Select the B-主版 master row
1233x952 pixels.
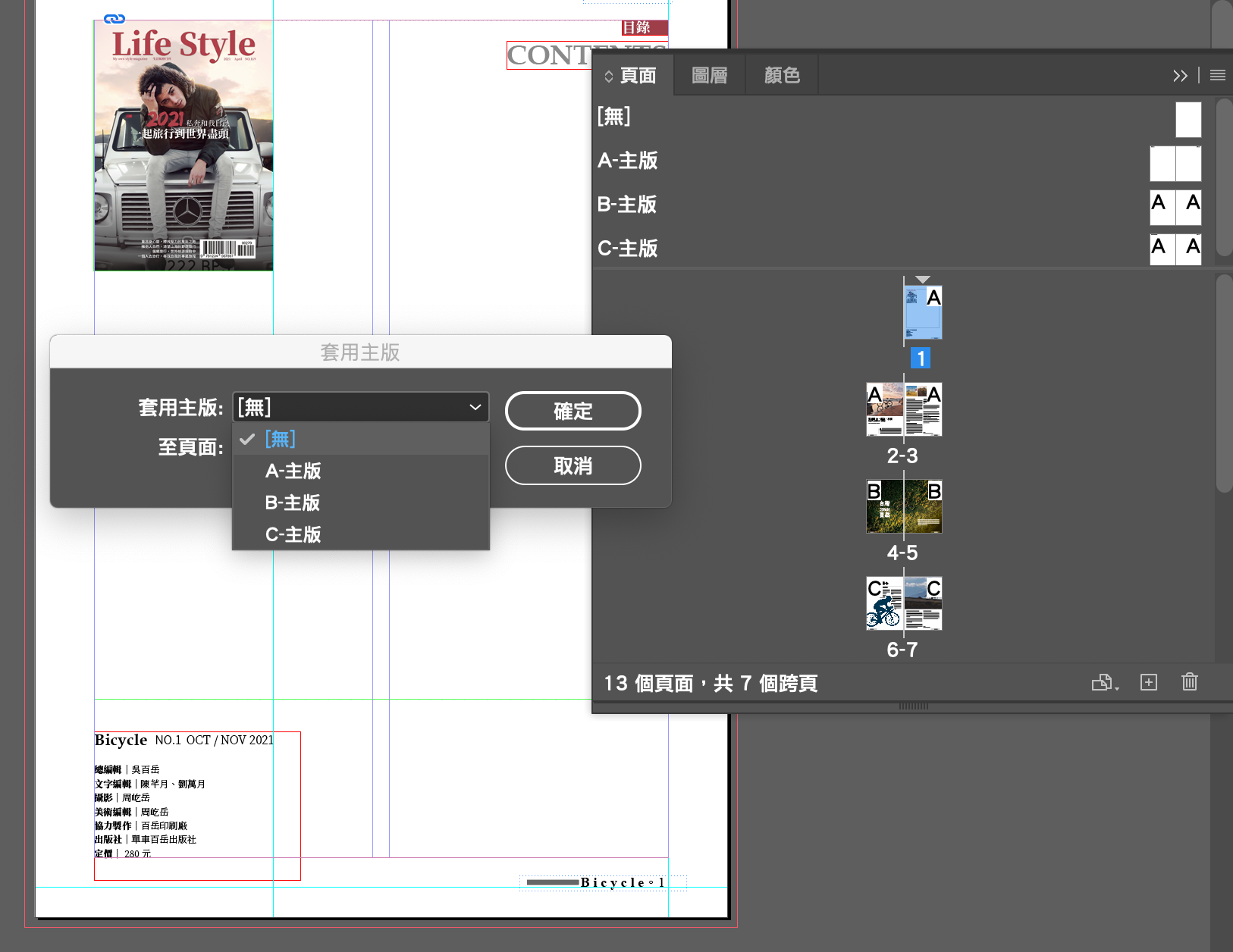pos(627,205)
